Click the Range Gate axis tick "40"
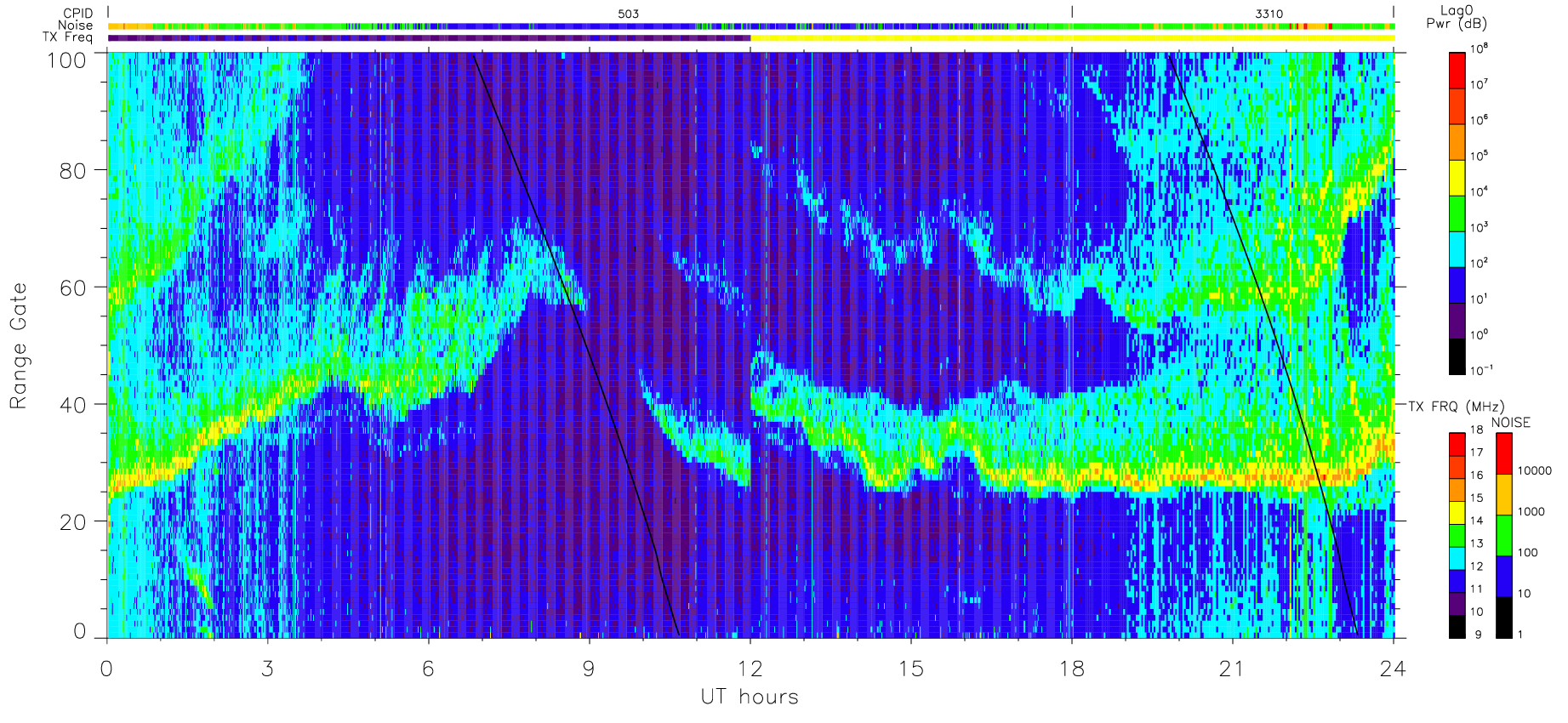Screen dimensions: 1568x723 [x=72, y=405]
